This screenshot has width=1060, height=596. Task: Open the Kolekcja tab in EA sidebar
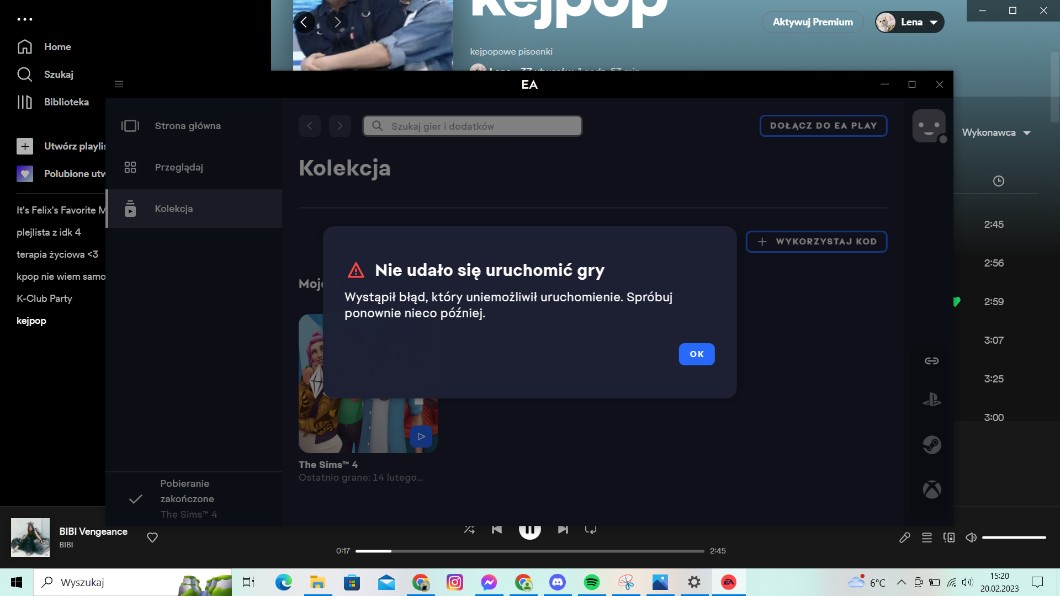[x=173, y=209]
